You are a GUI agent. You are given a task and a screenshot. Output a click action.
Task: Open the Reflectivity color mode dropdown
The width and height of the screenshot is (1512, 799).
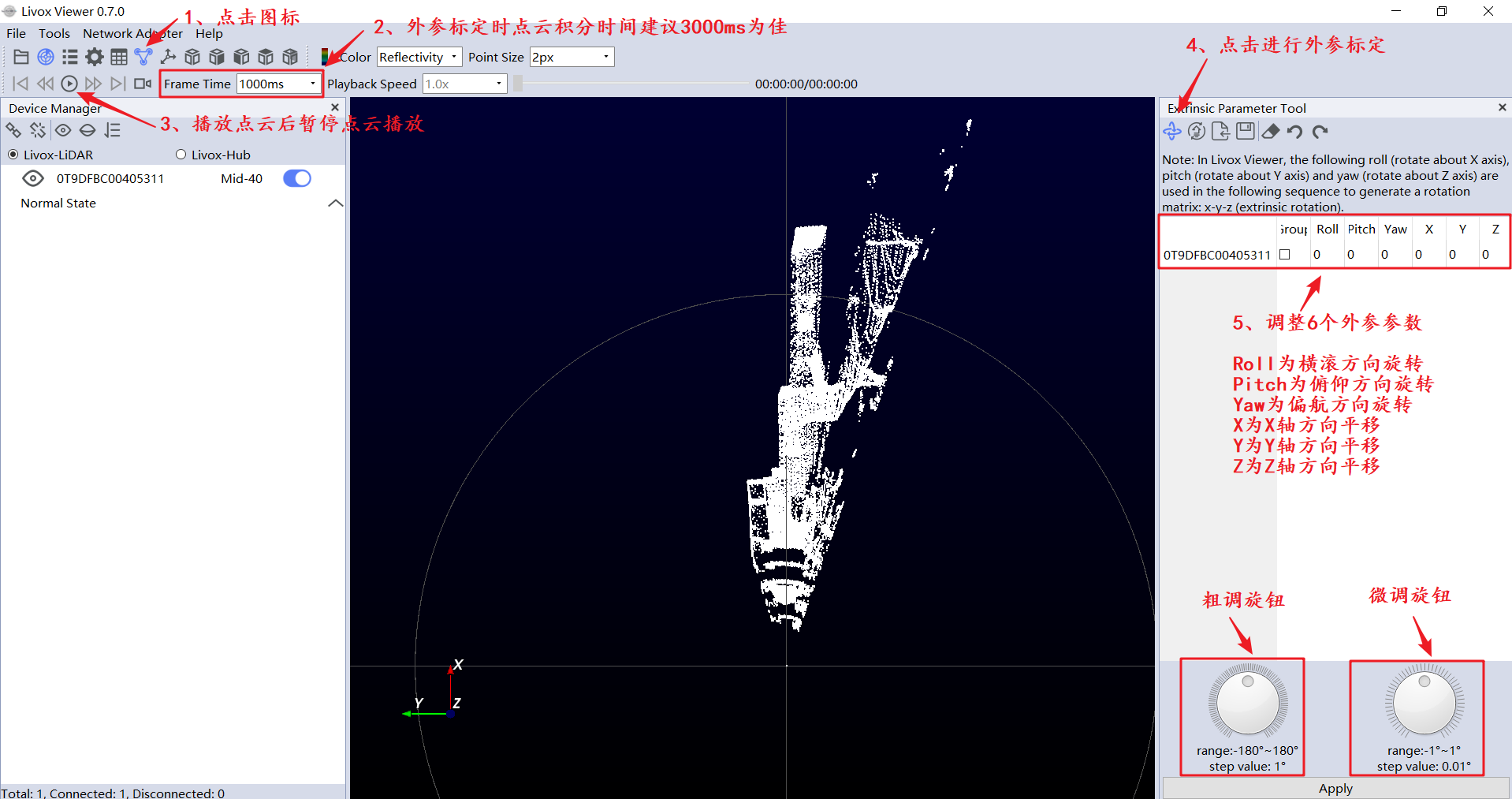coord(419,57)
